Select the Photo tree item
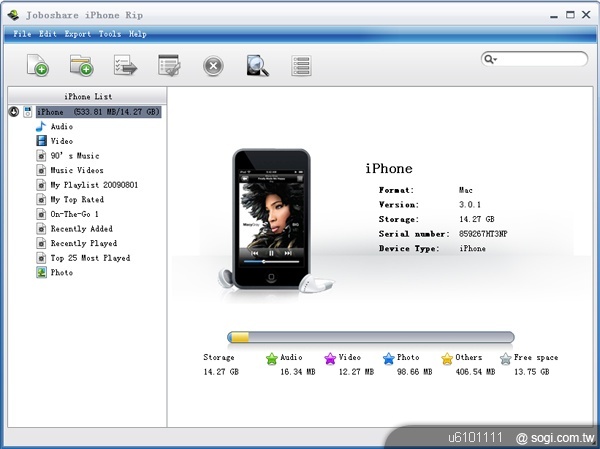The height and width of the screenshot is (449, 600). (62, 273)
